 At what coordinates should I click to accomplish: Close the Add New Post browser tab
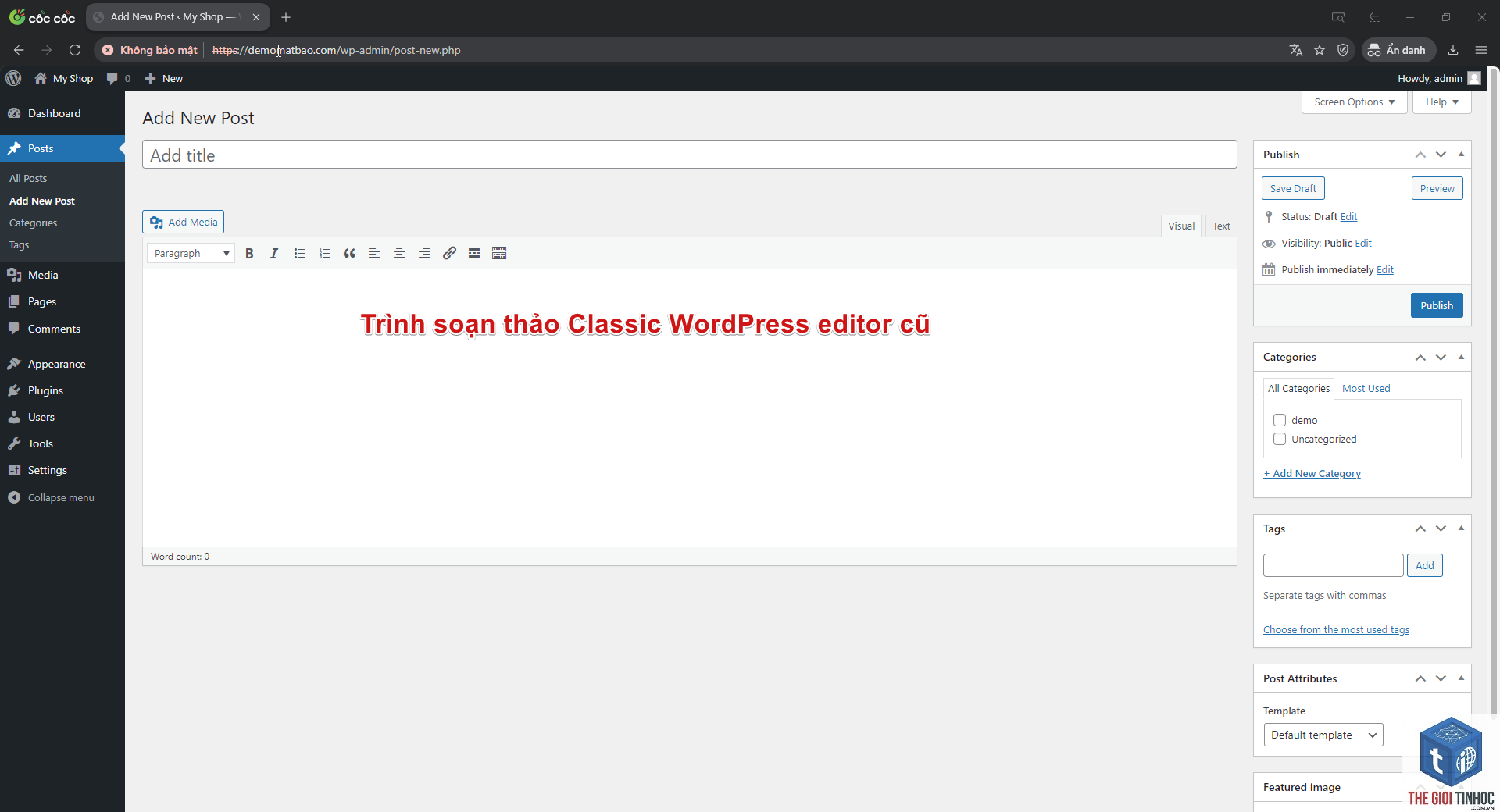(256, 17)
